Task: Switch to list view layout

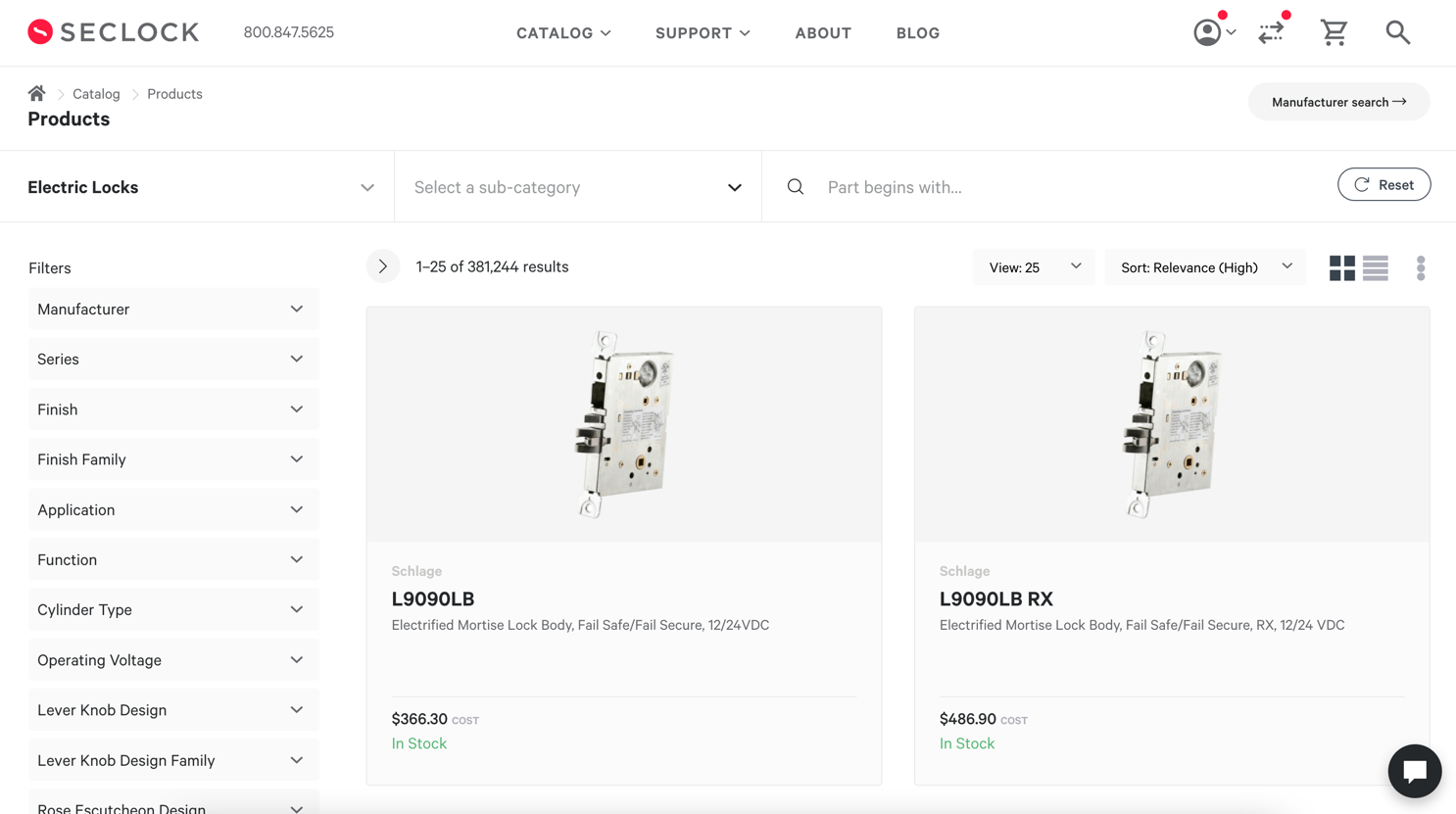Action: tap(1376, 267)
